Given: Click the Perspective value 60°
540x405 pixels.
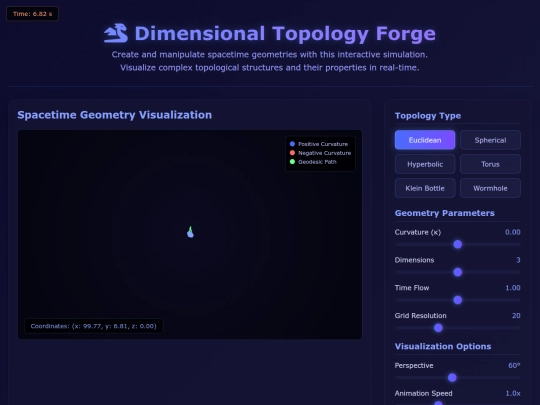Looking at the screenshot, I should point(514,365).
